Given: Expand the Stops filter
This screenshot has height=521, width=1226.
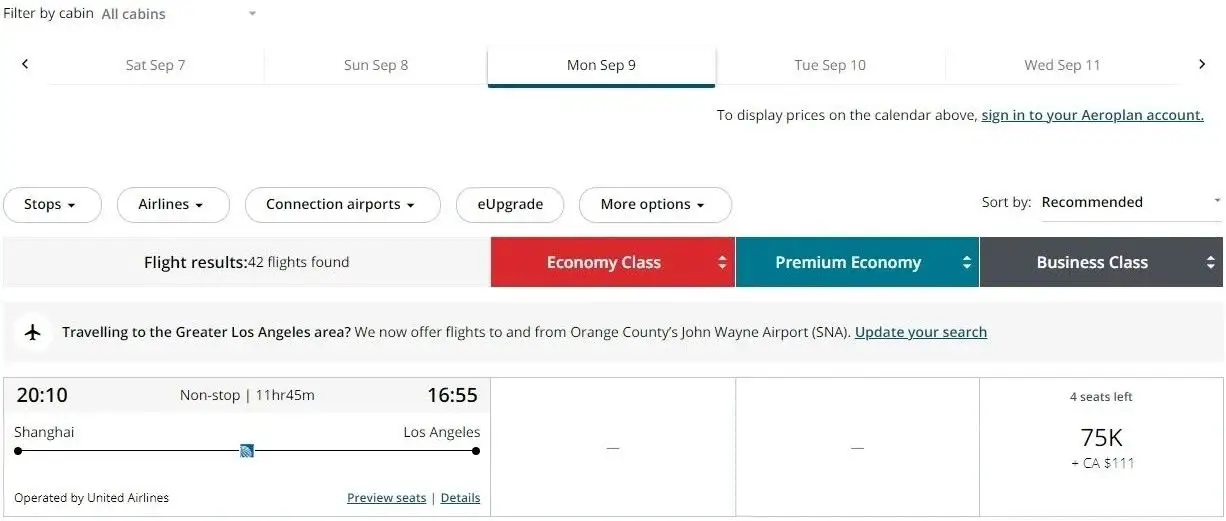Looking at the screenshot, I should pyautogui.click(x=52, y=205).
